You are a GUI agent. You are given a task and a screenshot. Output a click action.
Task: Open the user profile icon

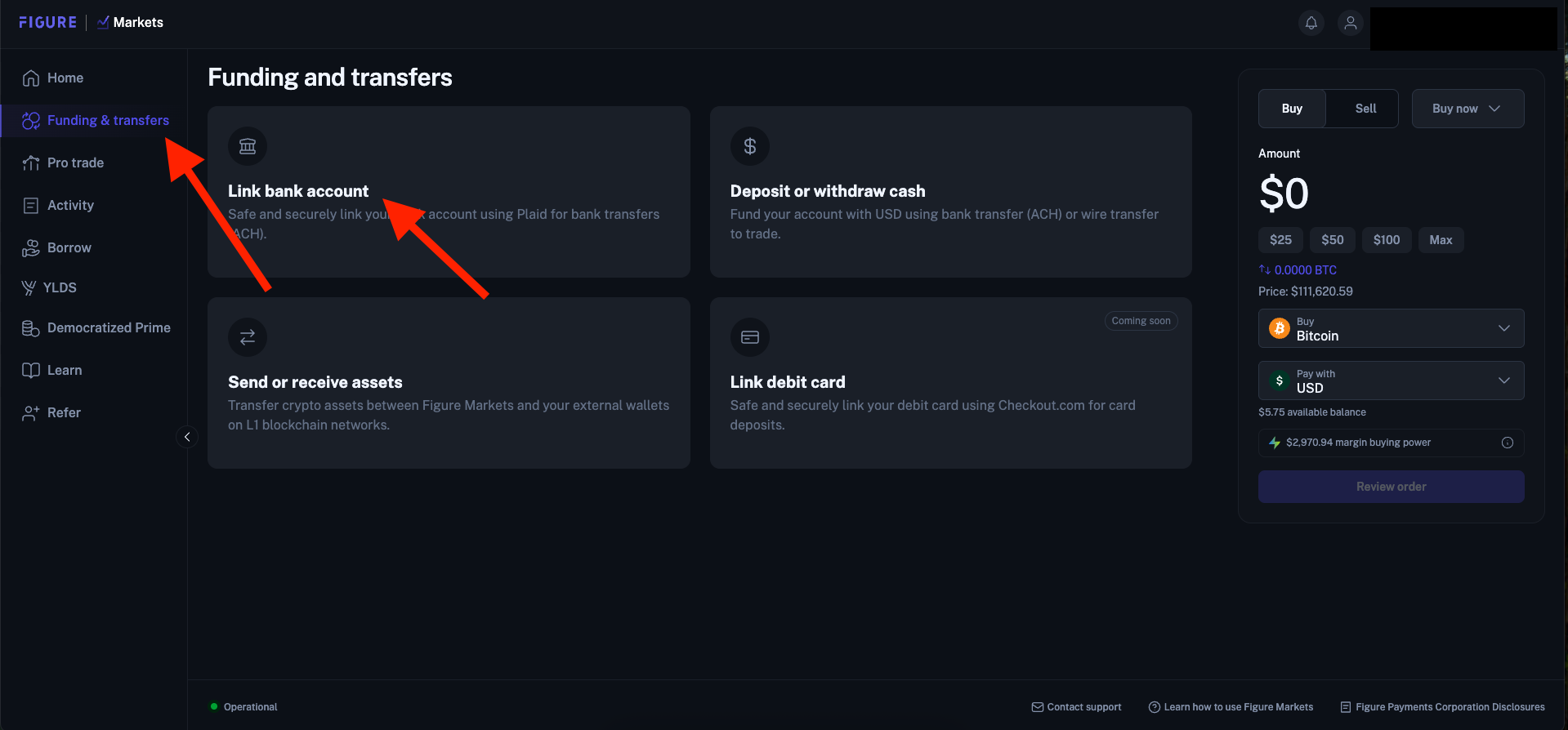click(1351, 23)
